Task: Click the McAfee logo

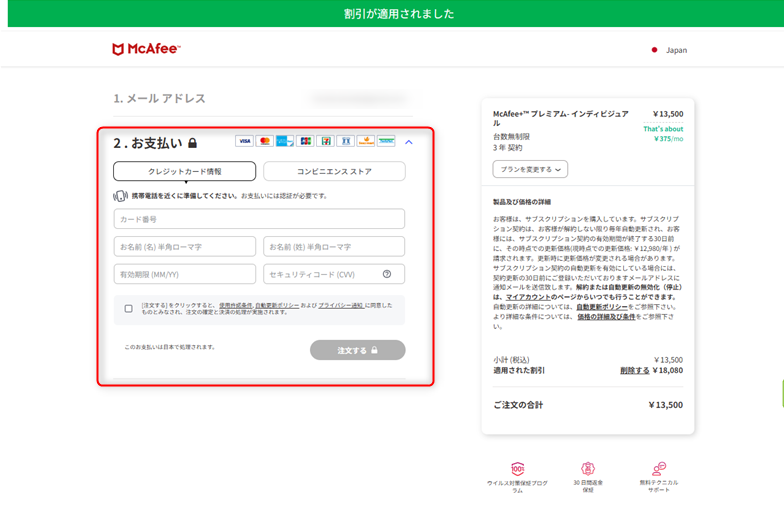Action: [146, 49]
